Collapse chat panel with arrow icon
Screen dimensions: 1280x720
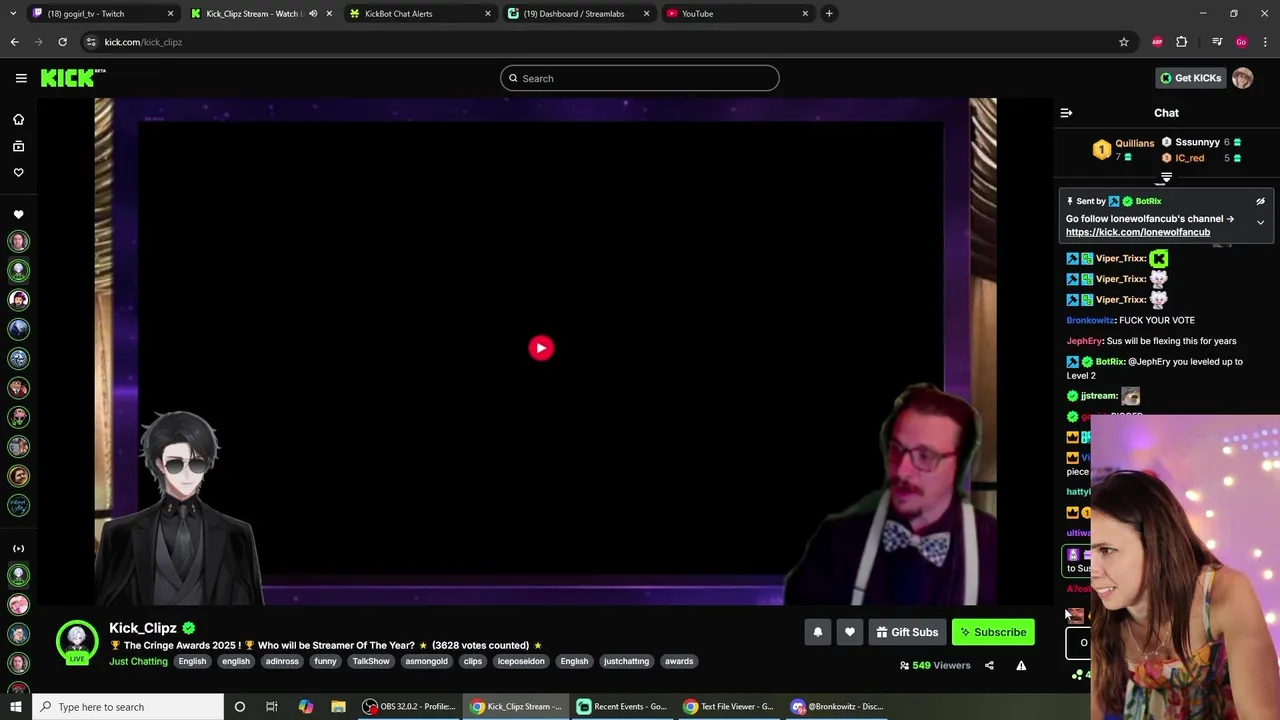tap(1066, 113)
